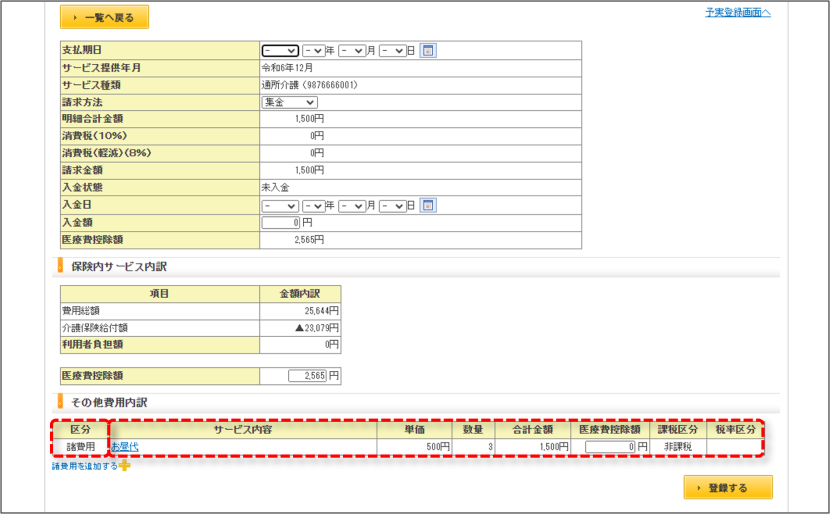Click the 入金額 input field

coord(281,223)
